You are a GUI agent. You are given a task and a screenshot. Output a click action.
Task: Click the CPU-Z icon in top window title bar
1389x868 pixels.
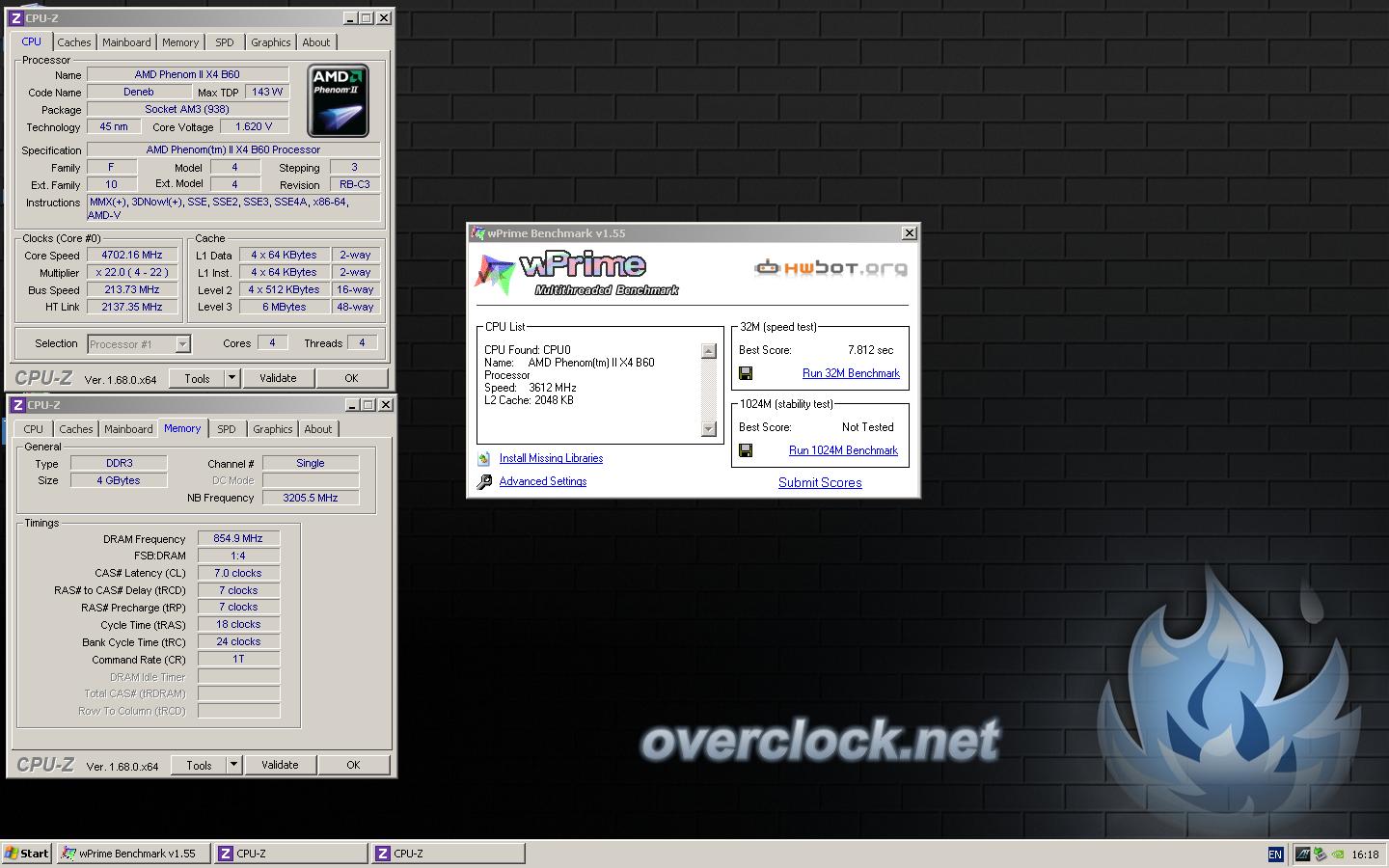(15, 18)
